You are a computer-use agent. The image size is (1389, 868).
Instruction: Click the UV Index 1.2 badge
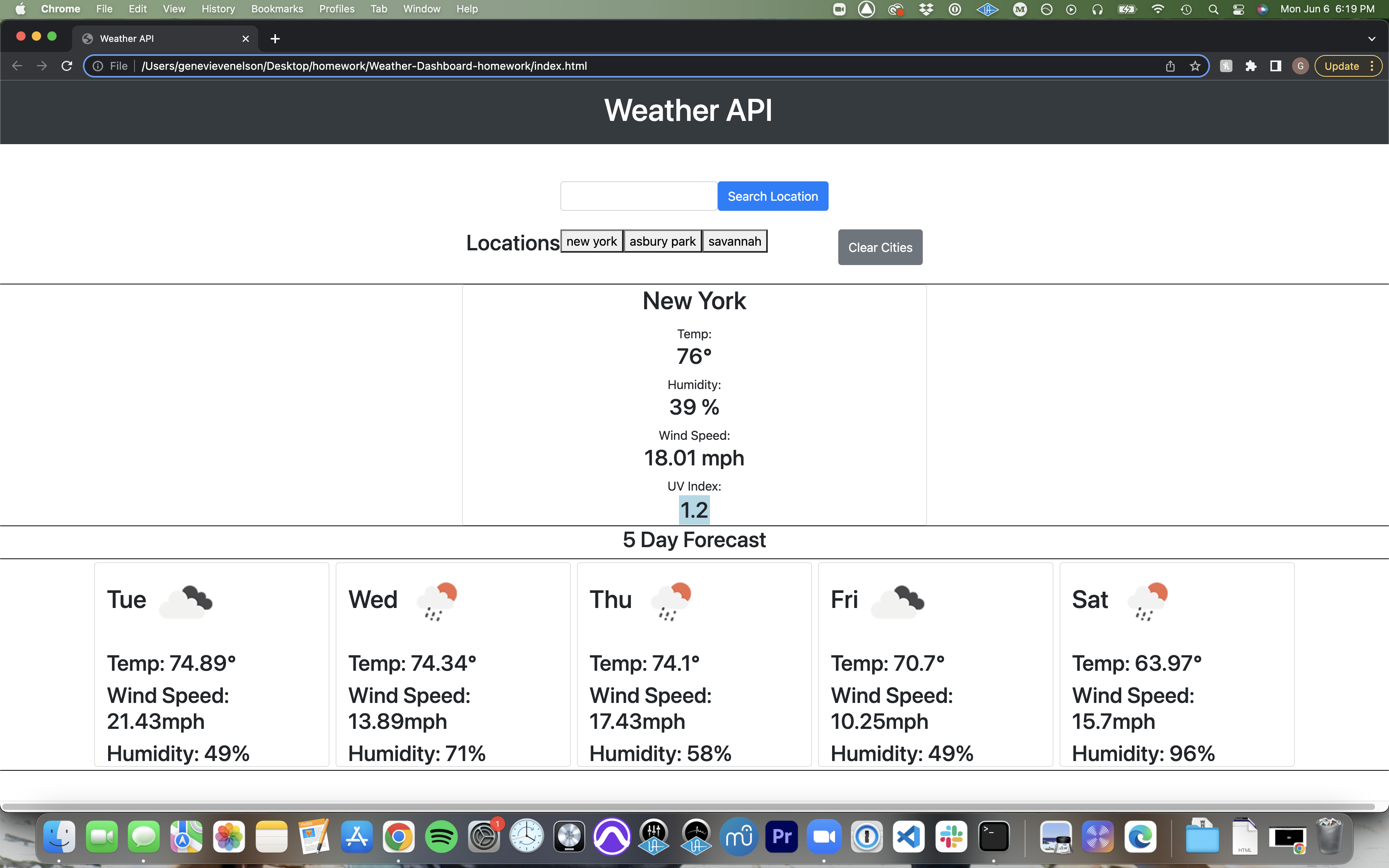click(x=694, y=510)
